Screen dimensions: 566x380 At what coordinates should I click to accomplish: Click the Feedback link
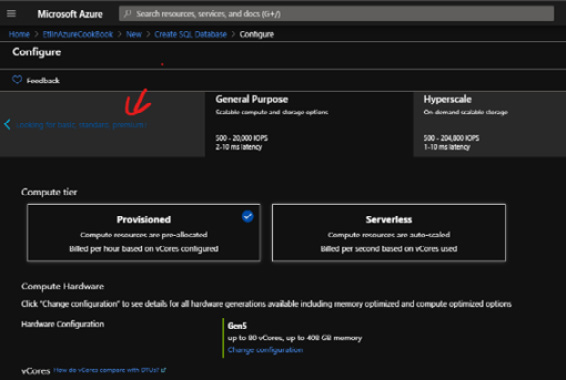coord(43,80)
